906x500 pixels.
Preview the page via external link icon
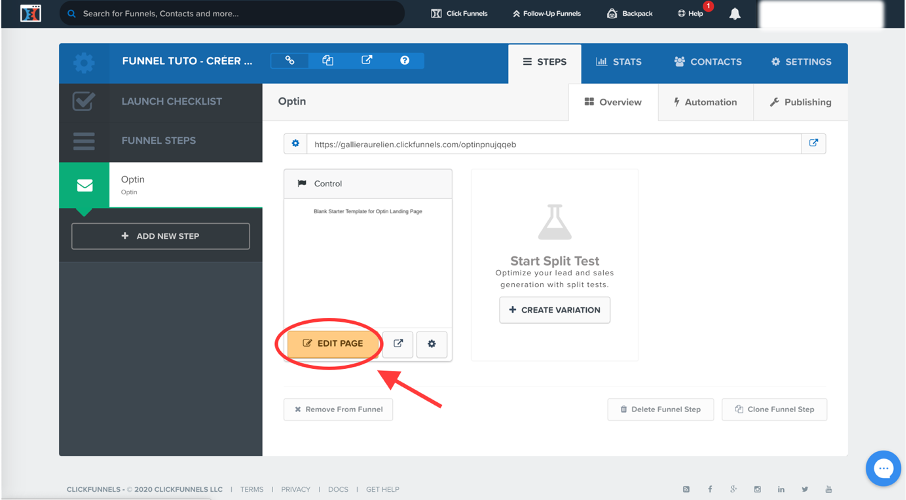pos(398,344)
